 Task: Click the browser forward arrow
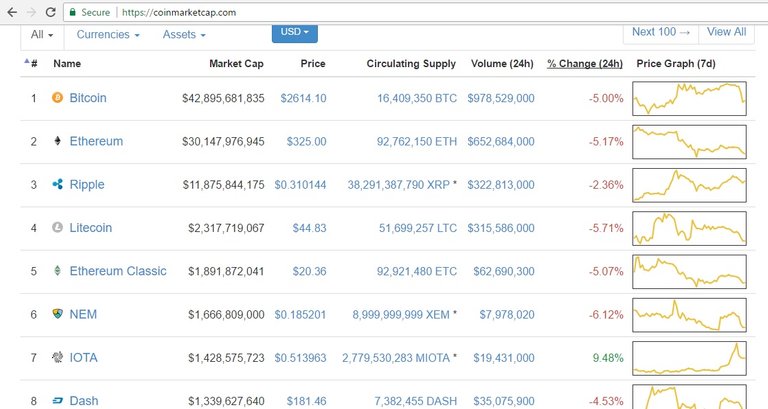(x=28, y=12)
